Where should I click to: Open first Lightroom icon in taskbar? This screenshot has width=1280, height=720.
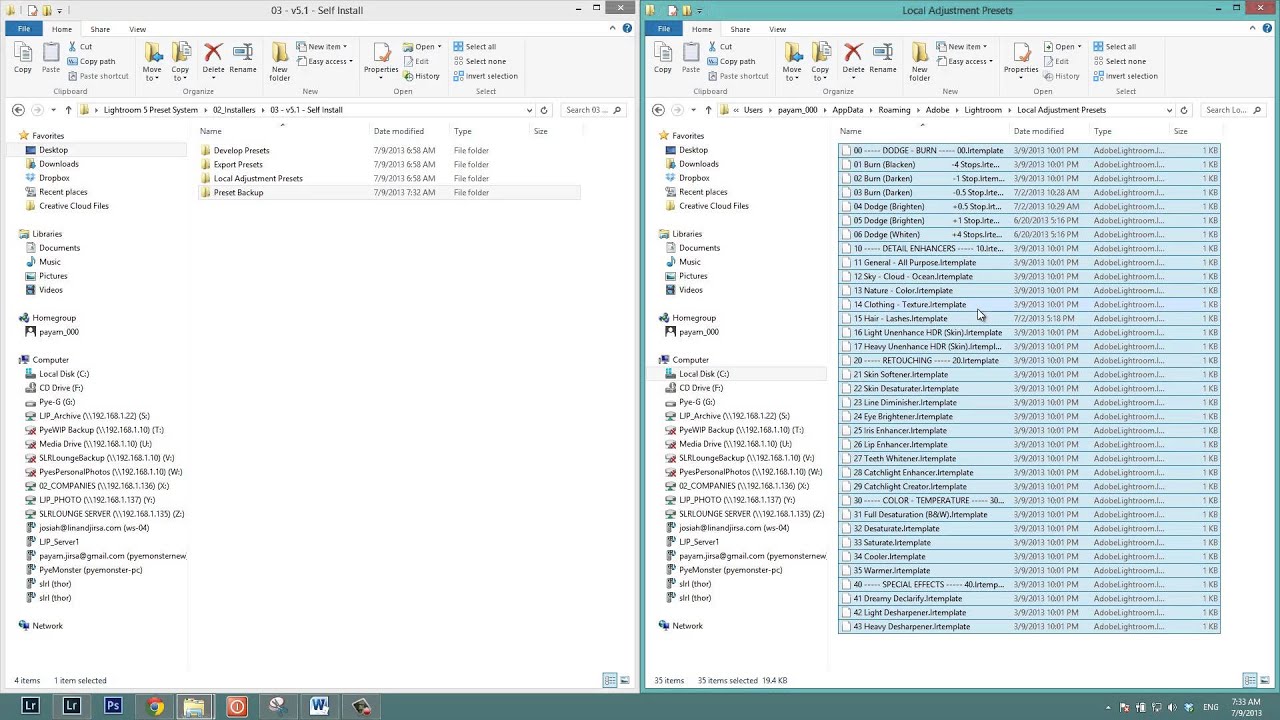[30, 706]
